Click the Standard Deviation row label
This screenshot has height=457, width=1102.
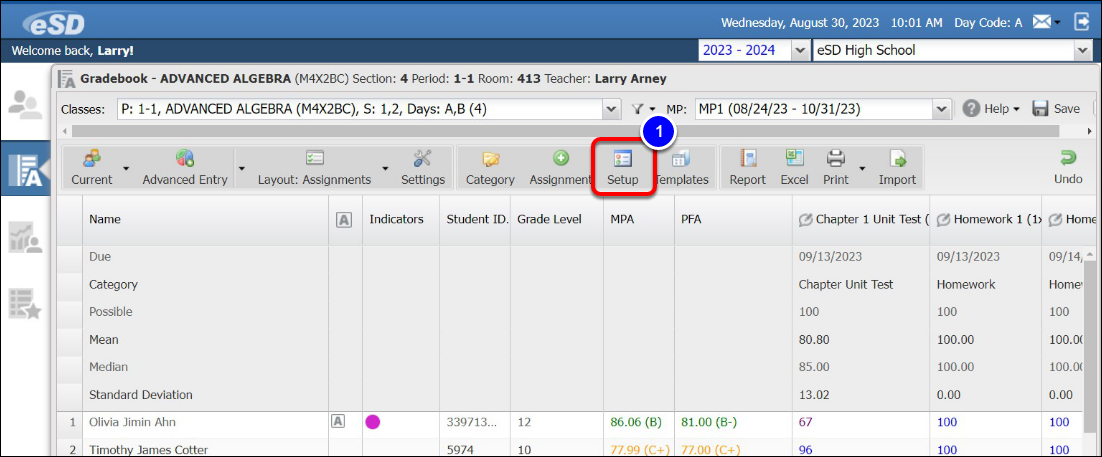click(141, 394)
